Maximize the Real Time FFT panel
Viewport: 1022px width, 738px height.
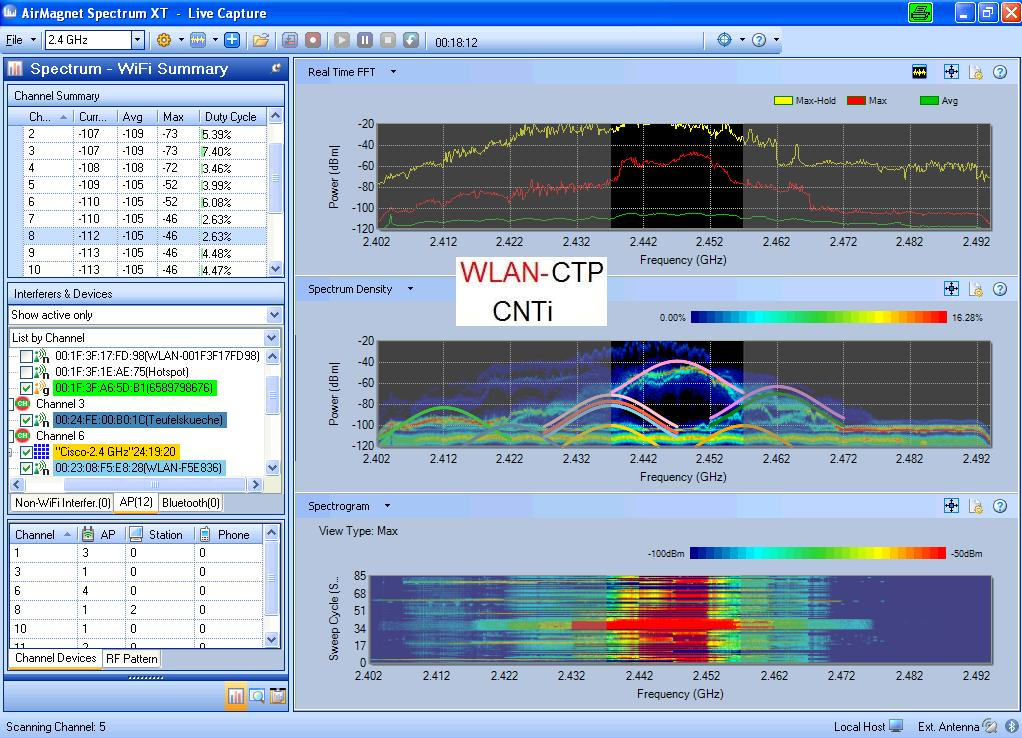pos(952,72)
